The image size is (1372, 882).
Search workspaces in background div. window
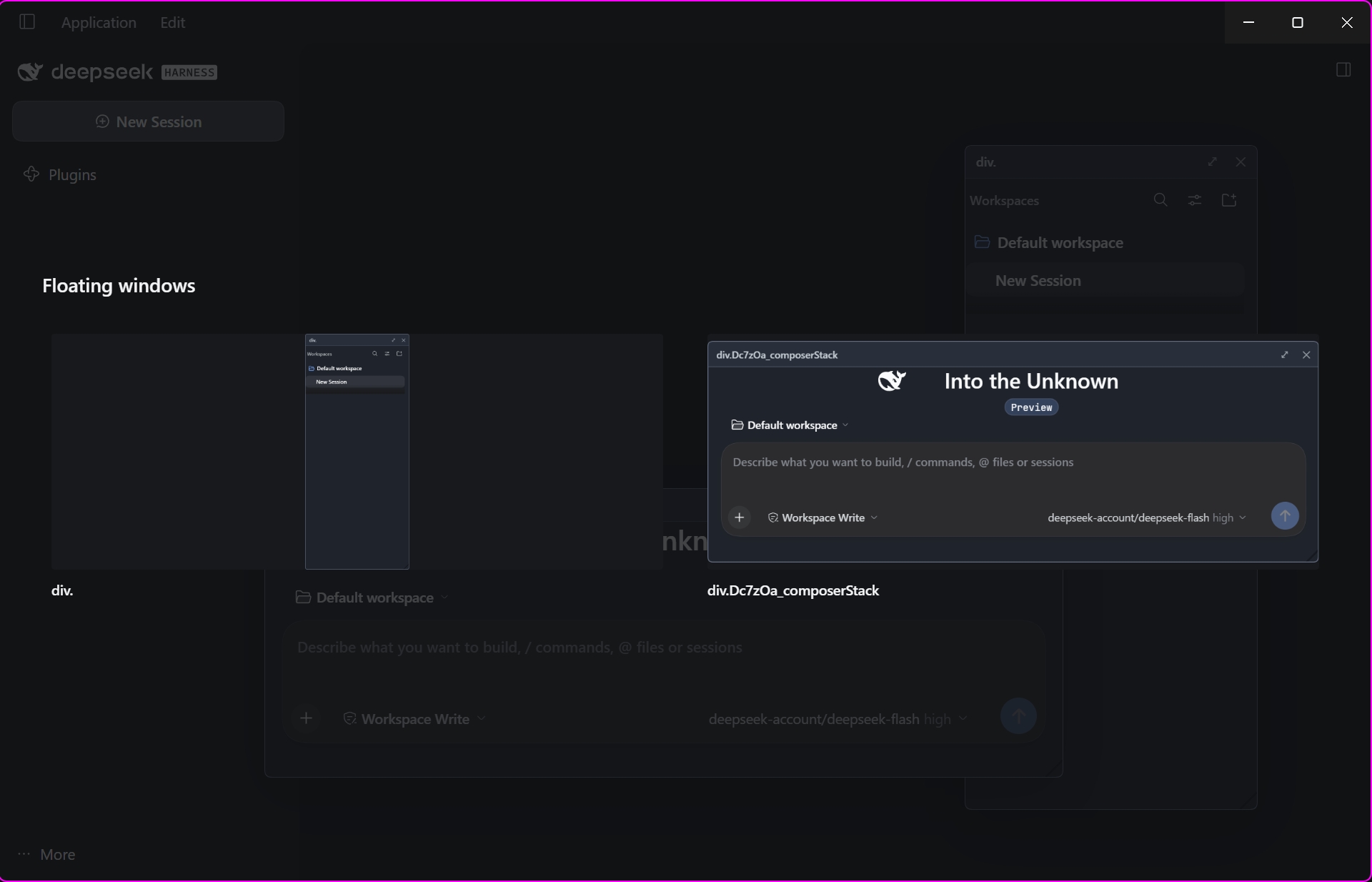(x=1160, y=200)
